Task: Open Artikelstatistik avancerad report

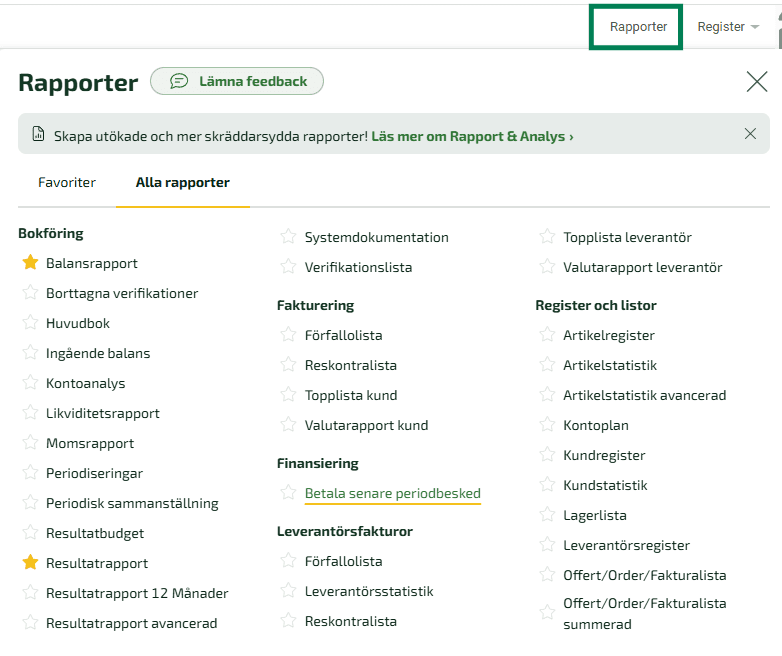Action: (x=644, y=396)
